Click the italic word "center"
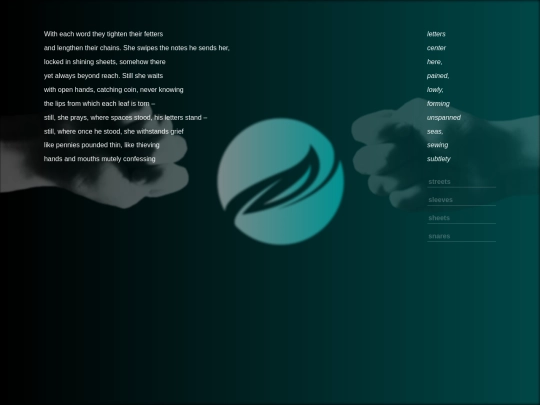This screenshot has height=405, width=540. pyautogui.click(x=436, y=48)
